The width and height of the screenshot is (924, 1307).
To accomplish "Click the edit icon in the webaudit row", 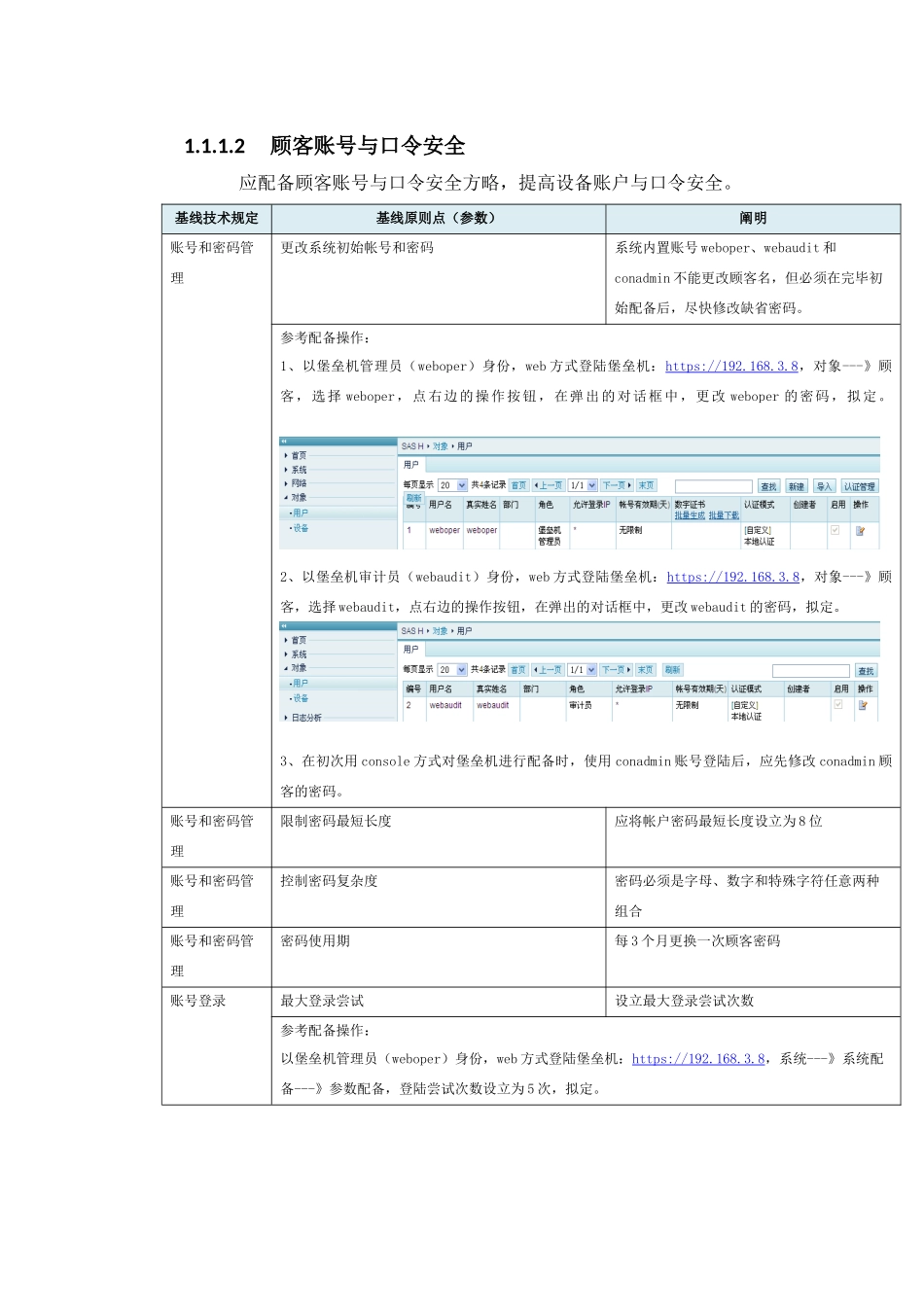I will [x=862, y=705].
